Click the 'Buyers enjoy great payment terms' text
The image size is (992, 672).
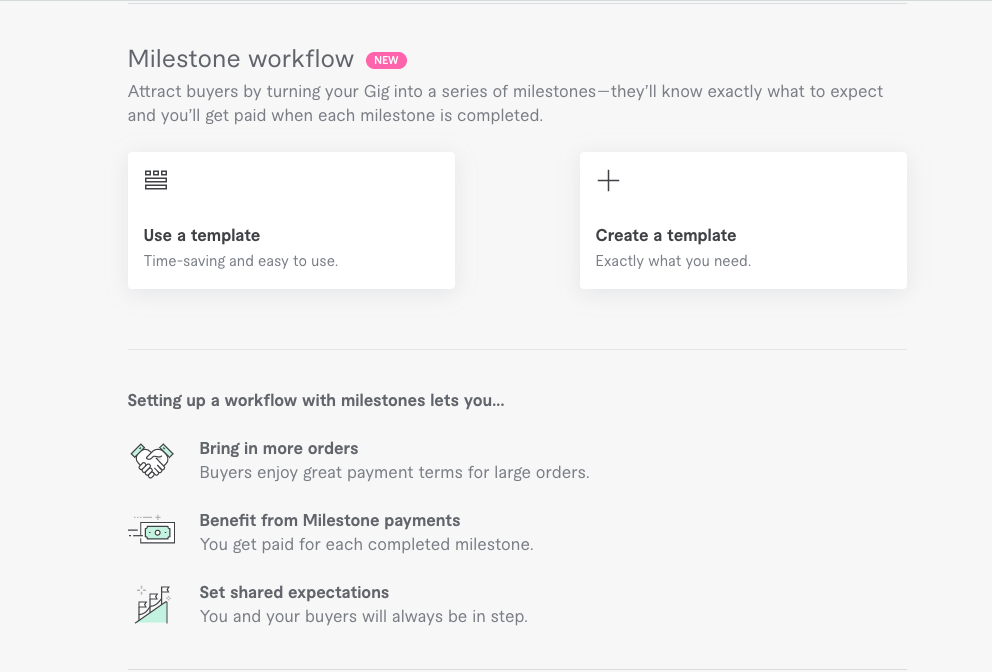click(x=394, y=472)
